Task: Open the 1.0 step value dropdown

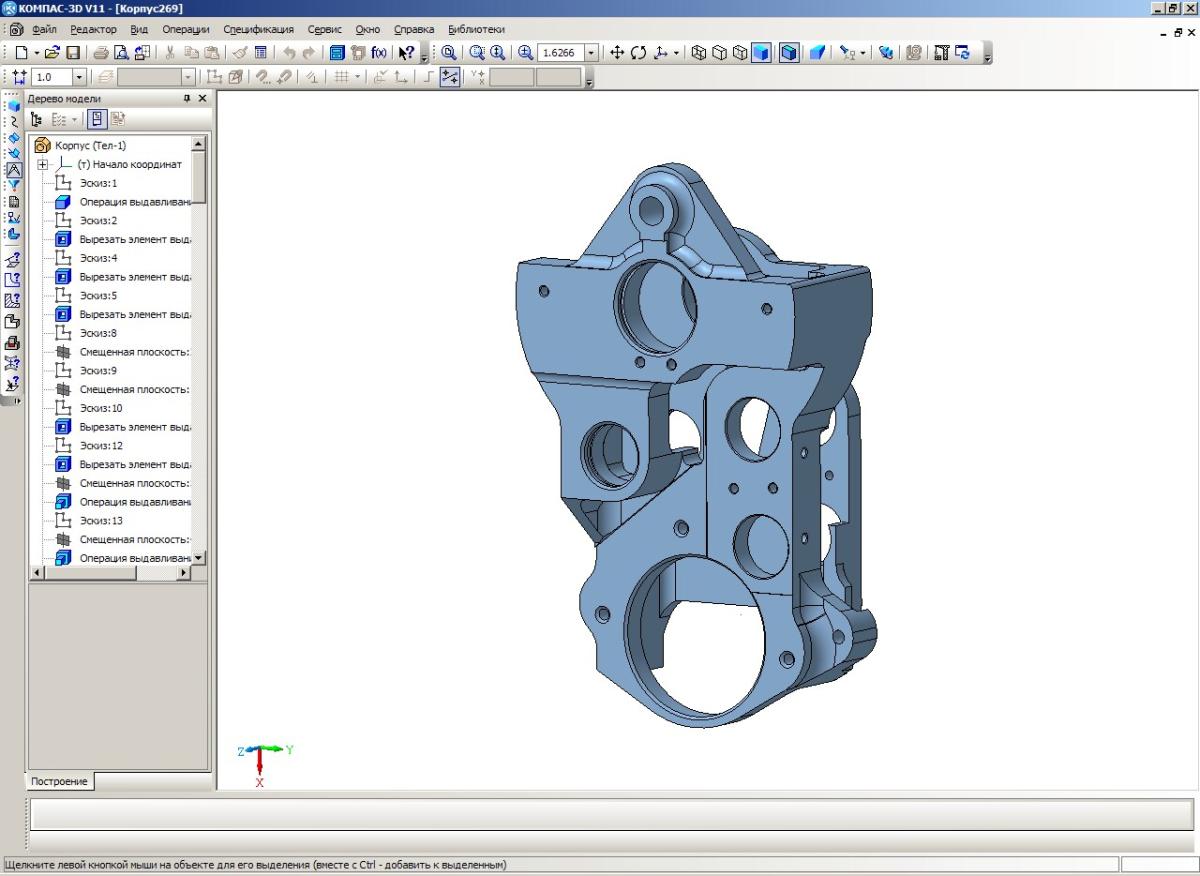Action: tap(79, 77)
